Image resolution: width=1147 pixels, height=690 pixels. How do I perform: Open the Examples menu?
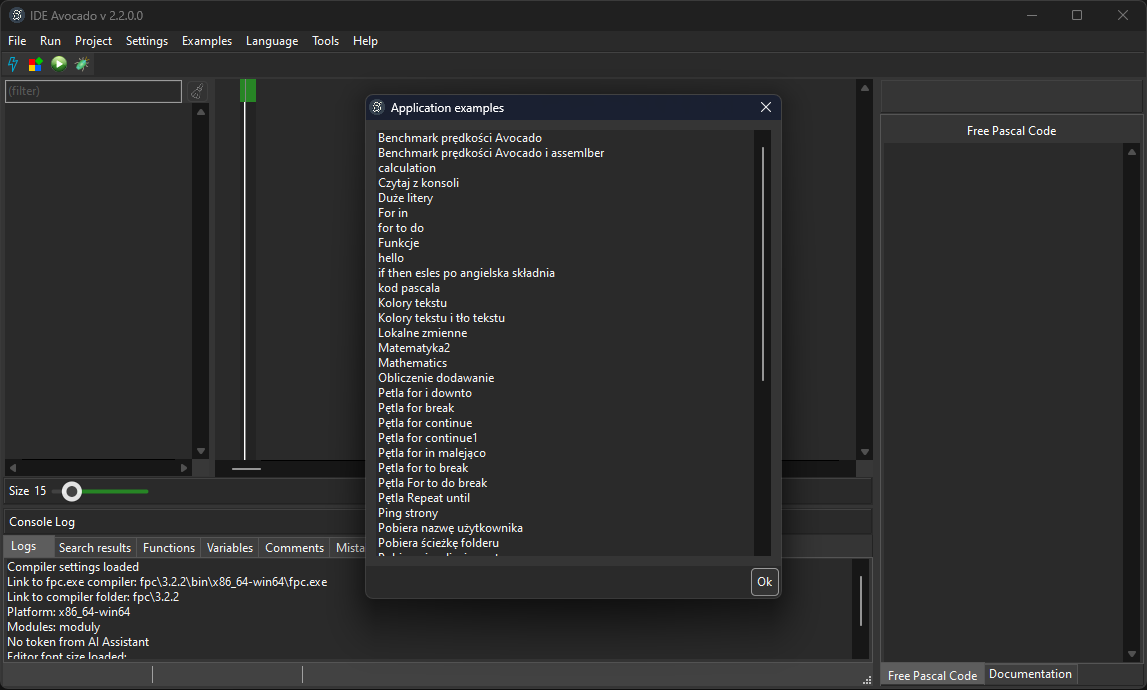point(207,41)
